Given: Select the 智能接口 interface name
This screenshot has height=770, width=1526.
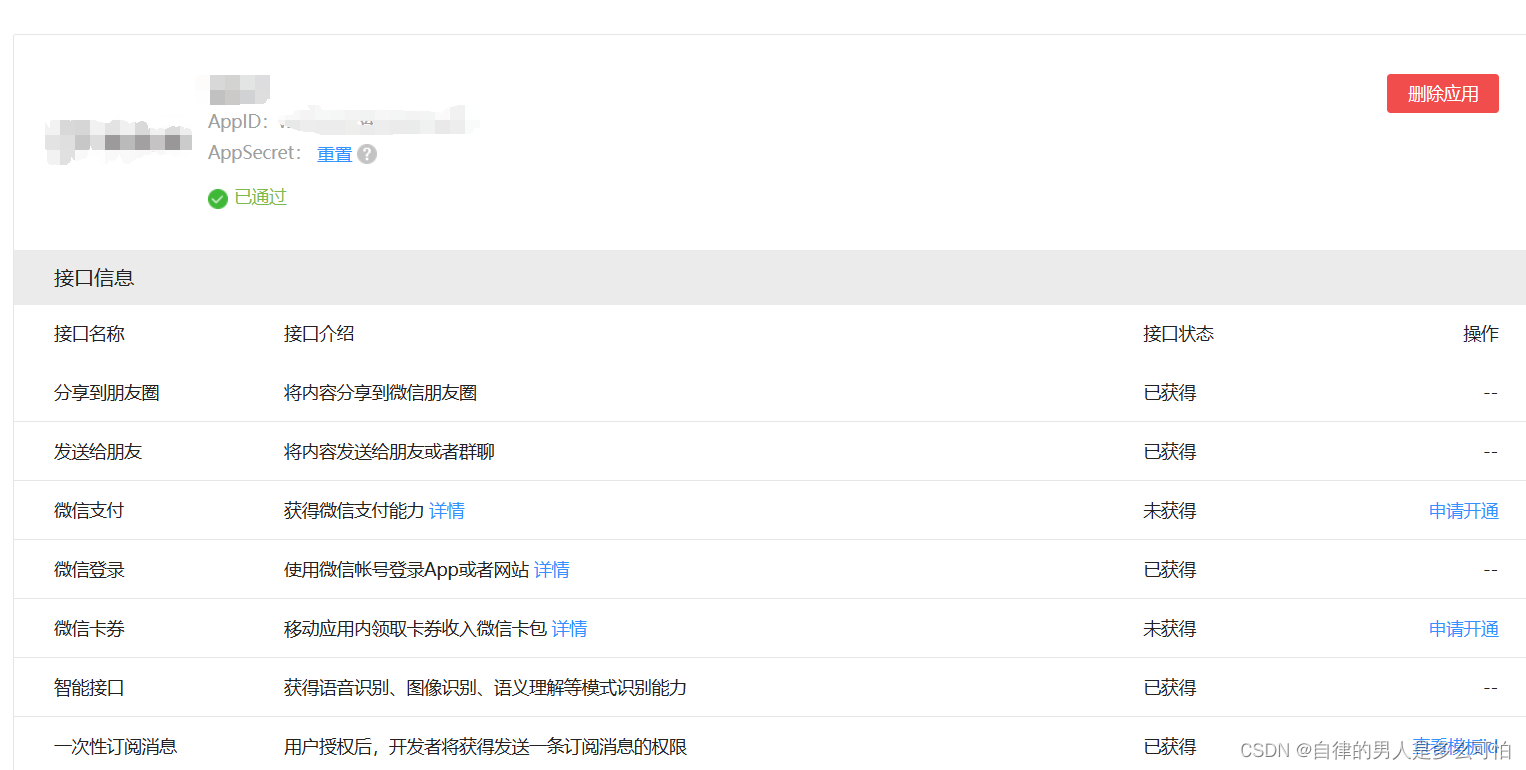Looking at the screenshot, I should pyautogui.click(x=89, y=688).
